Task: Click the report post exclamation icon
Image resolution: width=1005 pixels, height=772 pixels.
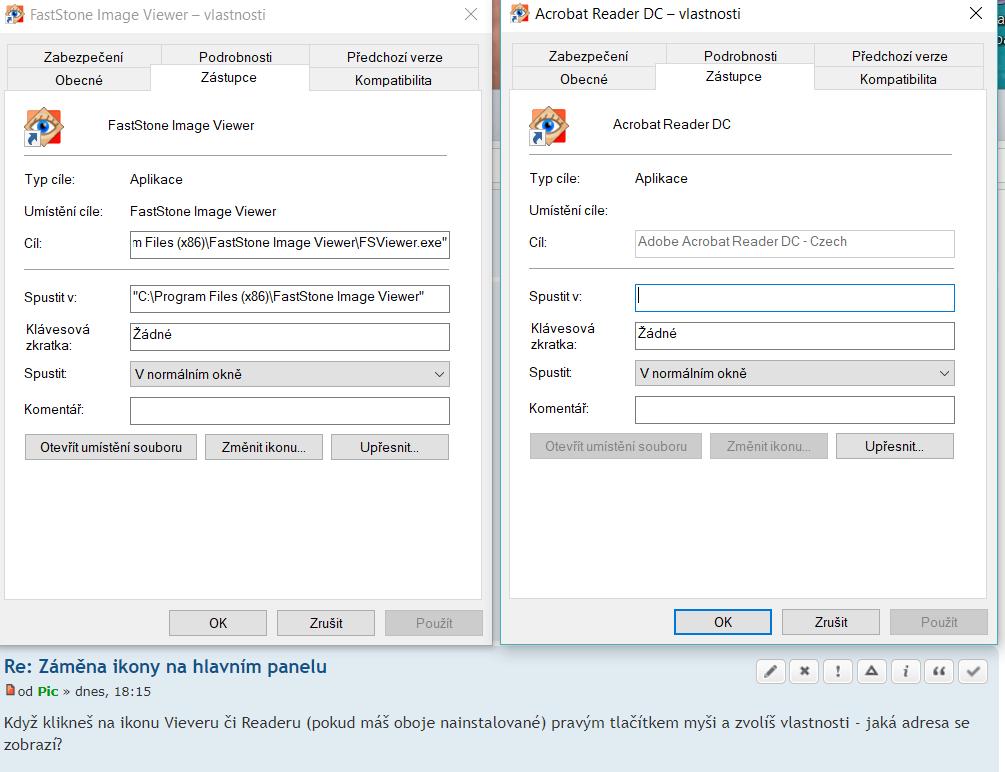Action: (838, 671)
